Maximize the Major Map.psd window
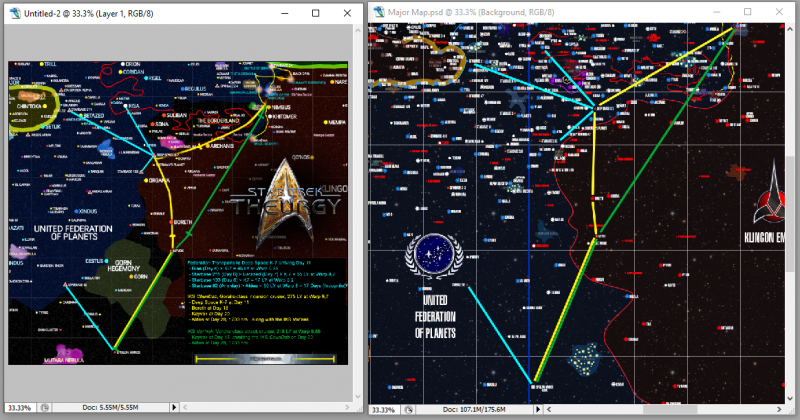This screenshot has height=420, width=800. pyautogui.click(x=747, y=12)
